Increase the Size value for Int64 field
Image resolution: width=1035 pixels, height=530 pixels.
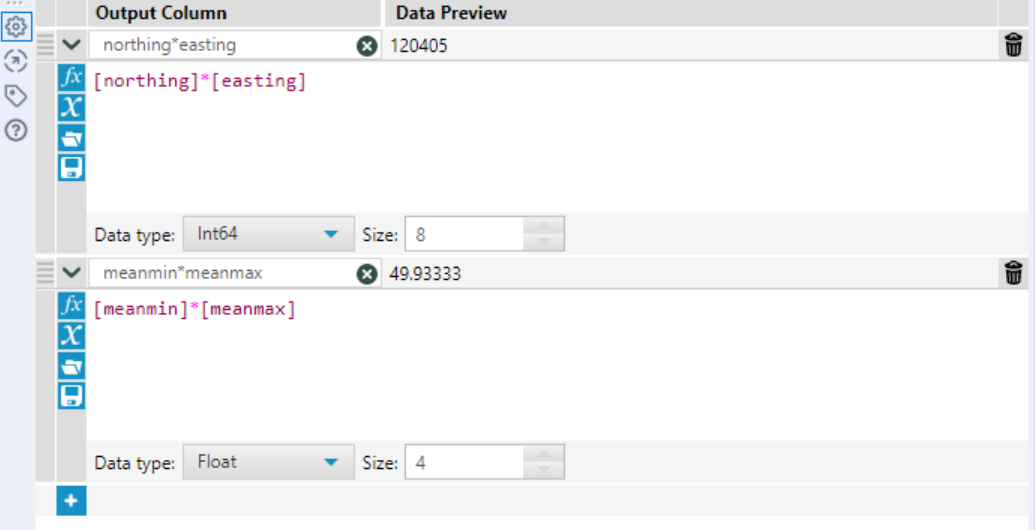point(543,226)
